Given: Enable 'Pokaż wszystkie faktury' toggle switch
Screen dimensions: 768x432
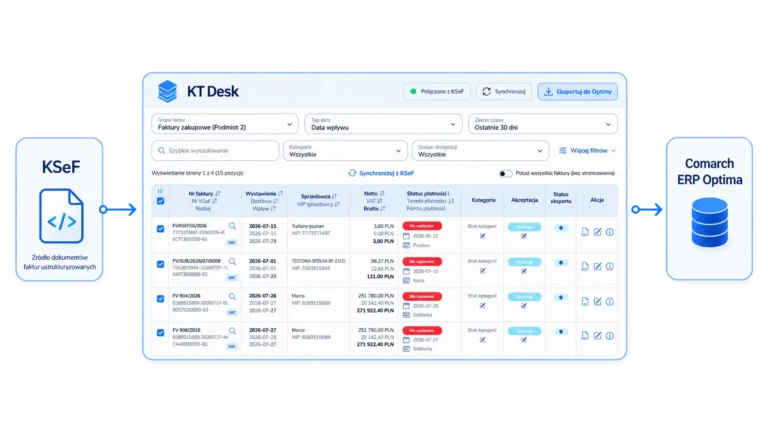Looking at the screenshot, I should tap(505, 173).
